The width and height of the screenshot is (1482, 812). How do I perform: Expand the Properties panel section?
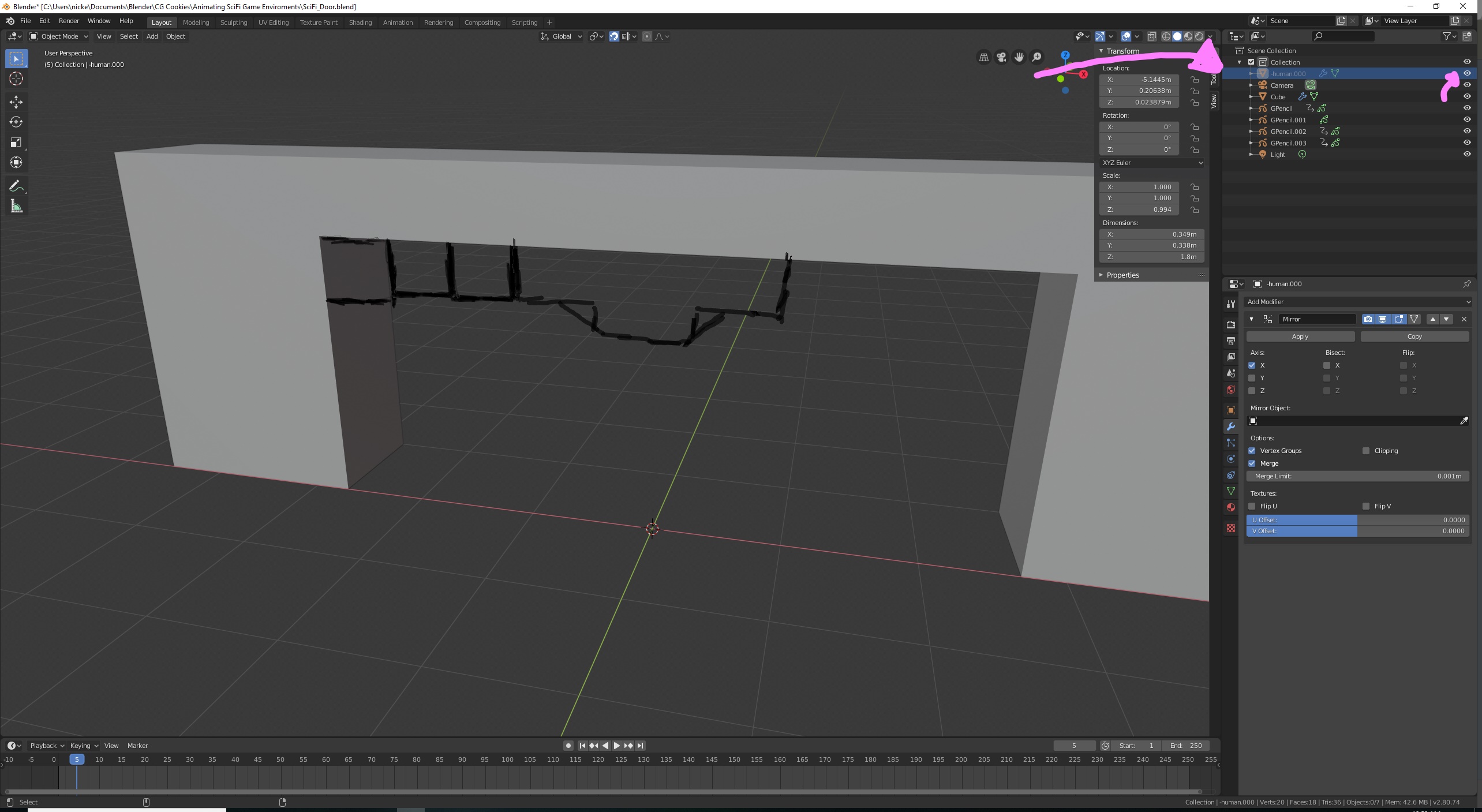(1122, 275)
